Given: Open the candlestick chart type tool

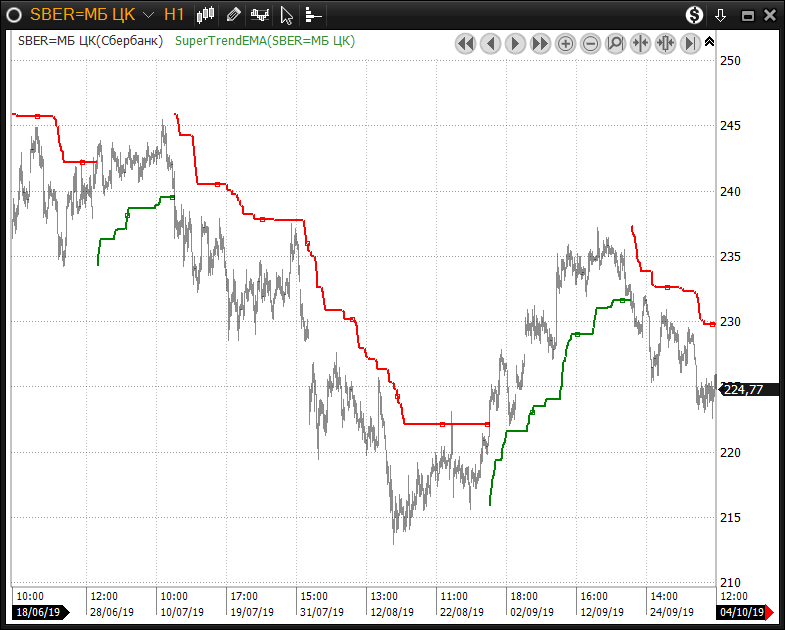Looking at the screenshot, I should (206, 15).
